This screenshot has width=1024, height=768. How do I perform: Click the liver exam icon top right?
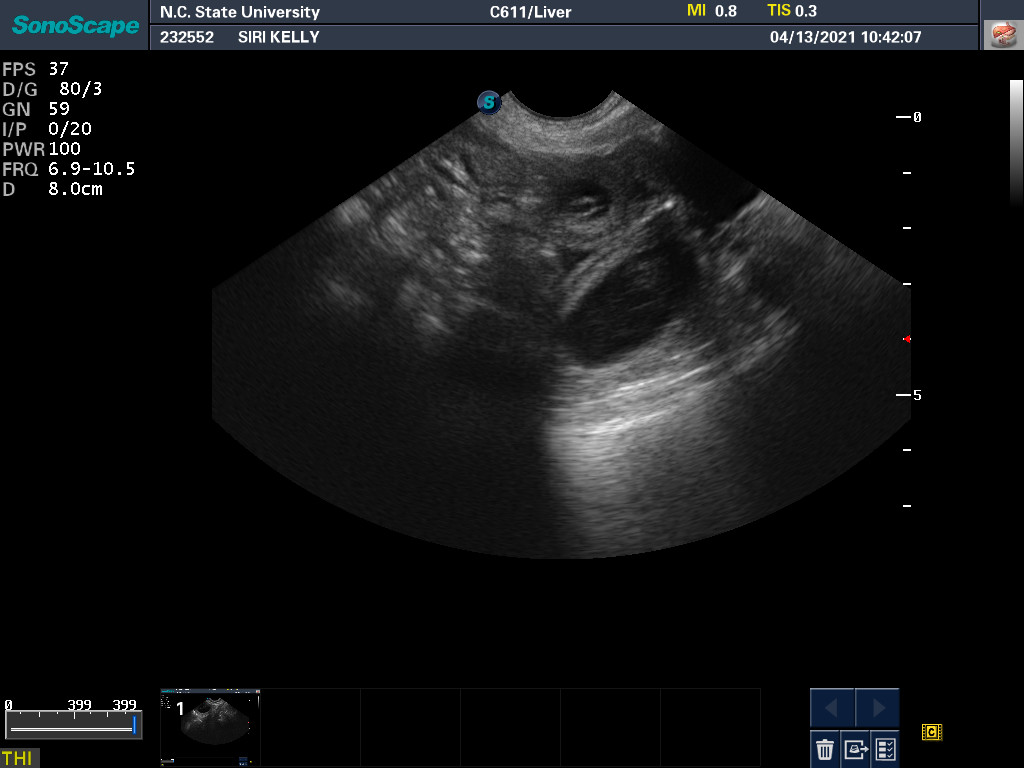click(x=1001, y=34)
